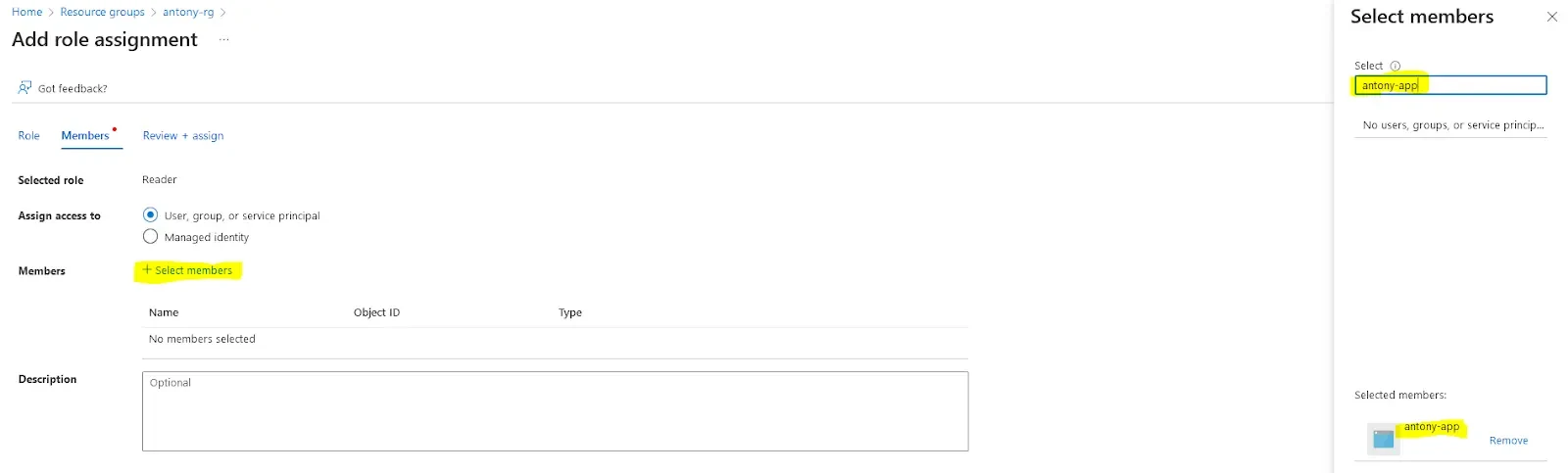This screenshot has height=473, width=1568.
Task: Close the Select members panel
Action: 1551,17
